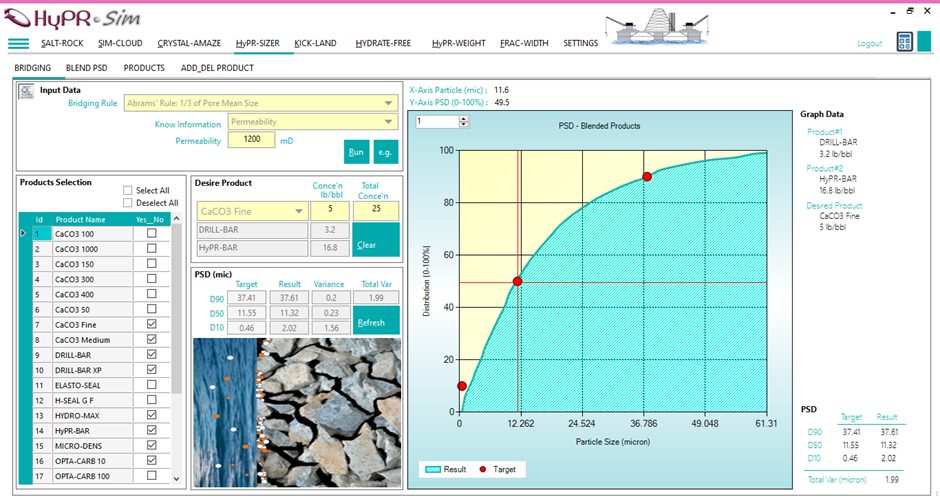Click the product list scroll up arrow
This screenshot has width=940, height=496.
176,219
